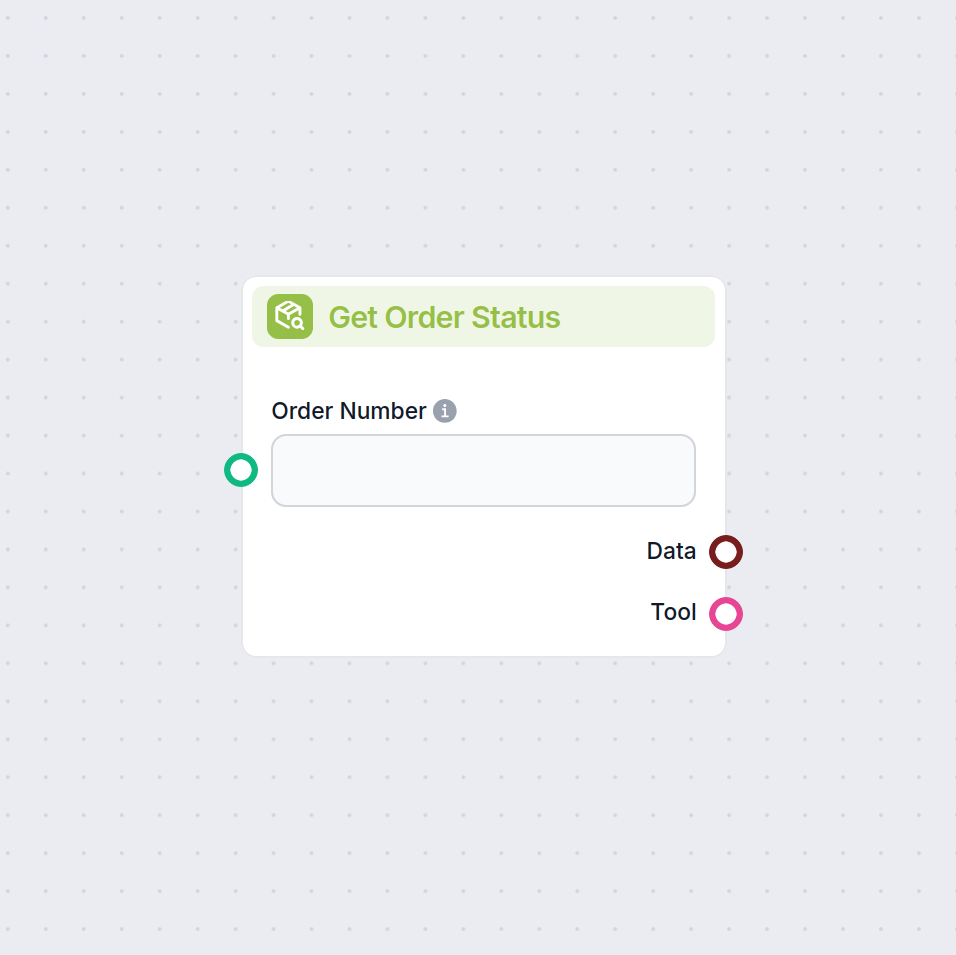Select the rounded green icon in the header bar
This screenshot has width=956, height=955.
pyautogui.click(x=289, y=316)
